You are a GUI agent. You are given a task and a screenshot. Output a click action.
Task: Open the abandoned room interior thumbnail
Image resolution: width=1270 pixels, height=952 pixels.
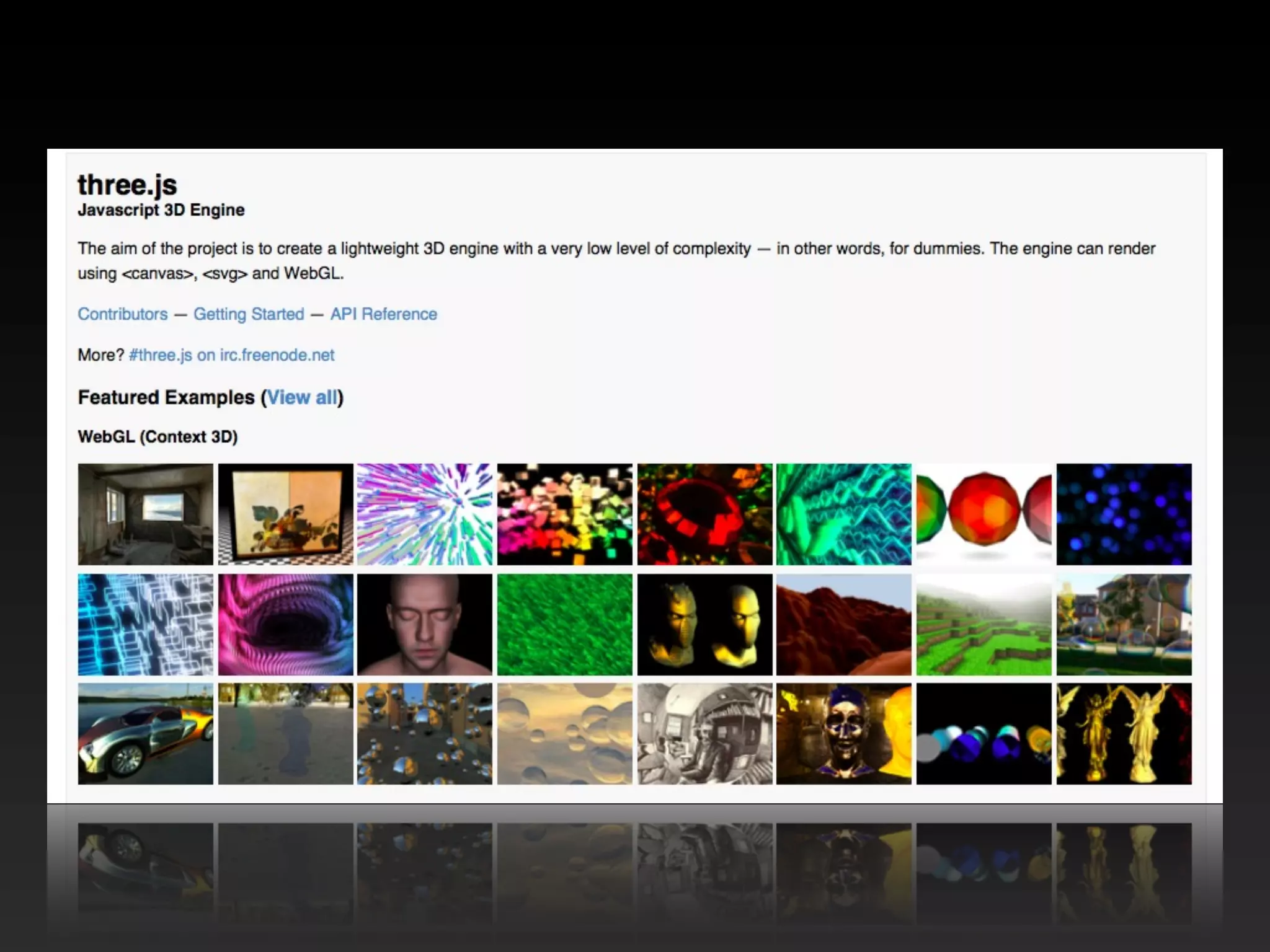[x=145, y=514]
